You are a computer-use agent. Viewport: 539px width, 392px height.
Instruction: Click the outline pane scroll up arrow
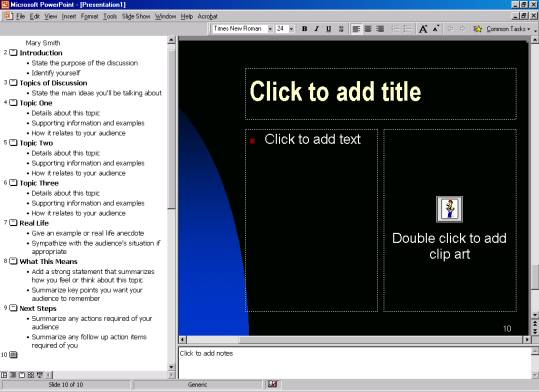[x=172, y=40]
